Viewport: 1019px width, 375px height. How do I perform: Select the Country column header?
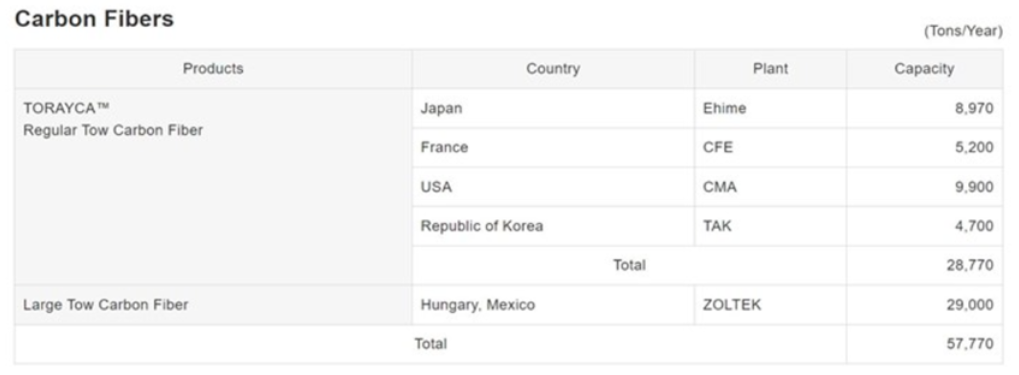(553, 69)
